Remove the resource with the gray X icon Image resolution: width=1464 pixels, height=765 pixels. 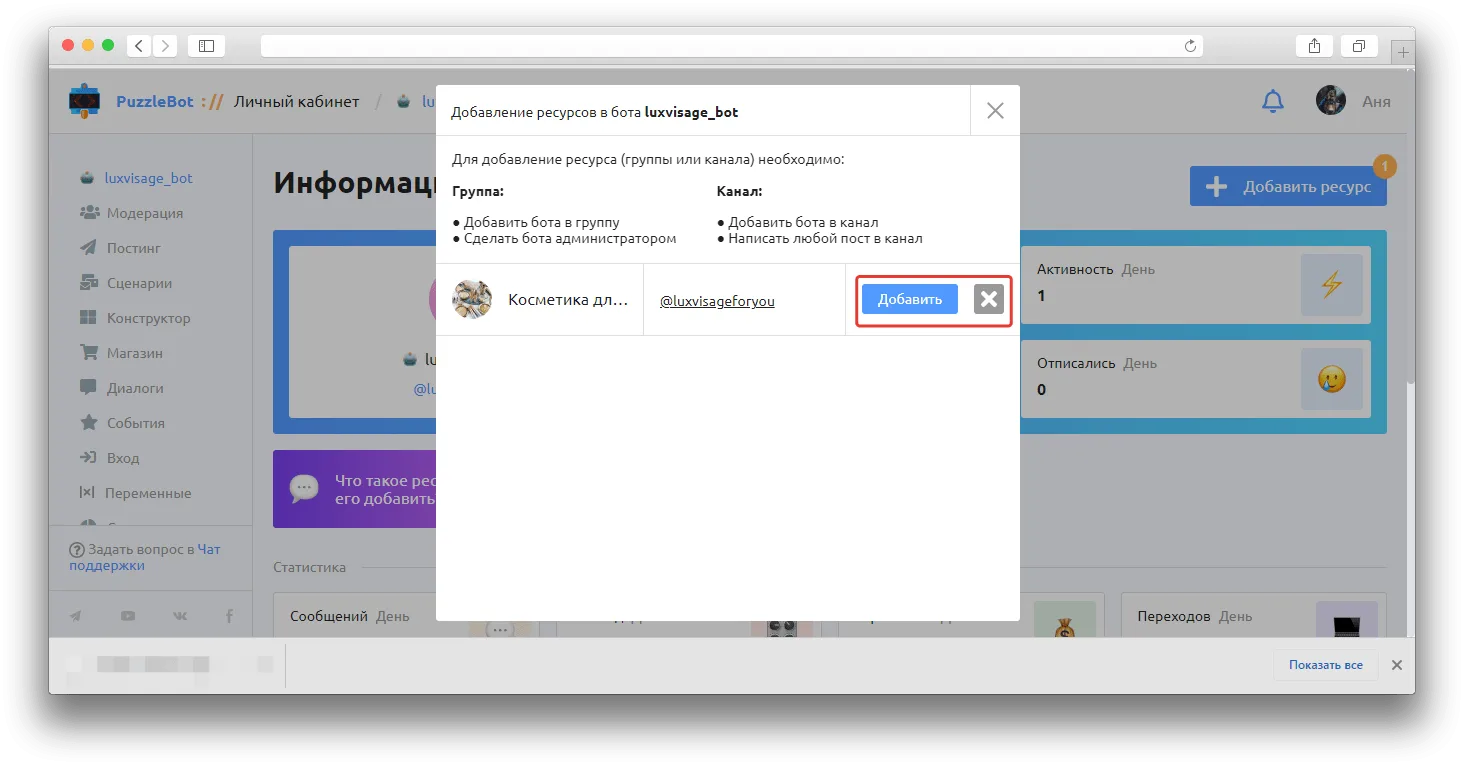[988, 299]
